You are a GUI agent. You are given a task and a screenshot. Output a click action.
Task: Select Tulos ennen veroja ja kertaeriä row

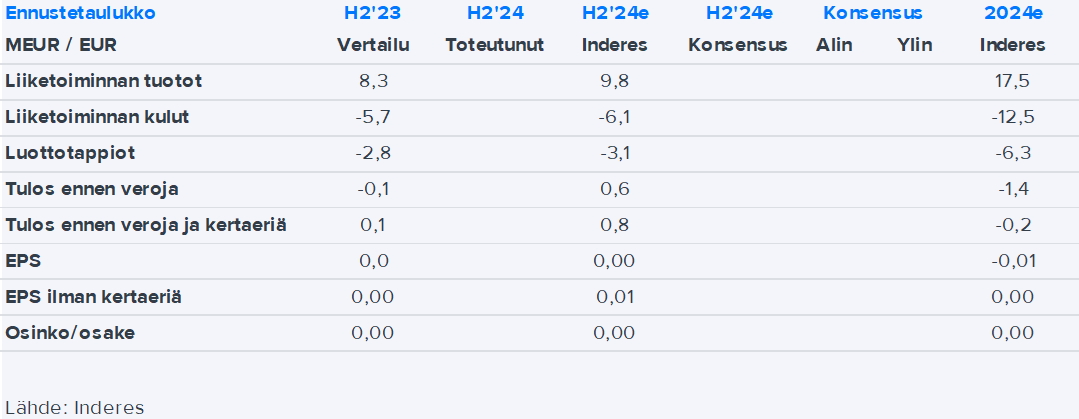146,225
